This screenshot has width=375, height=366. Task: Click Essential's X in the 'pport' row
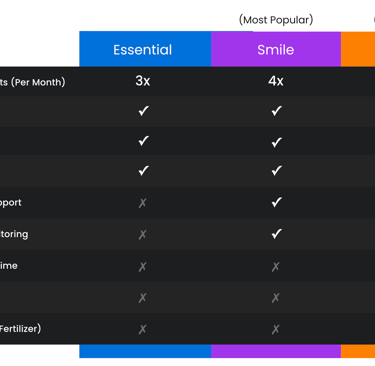tap(142, 203)
